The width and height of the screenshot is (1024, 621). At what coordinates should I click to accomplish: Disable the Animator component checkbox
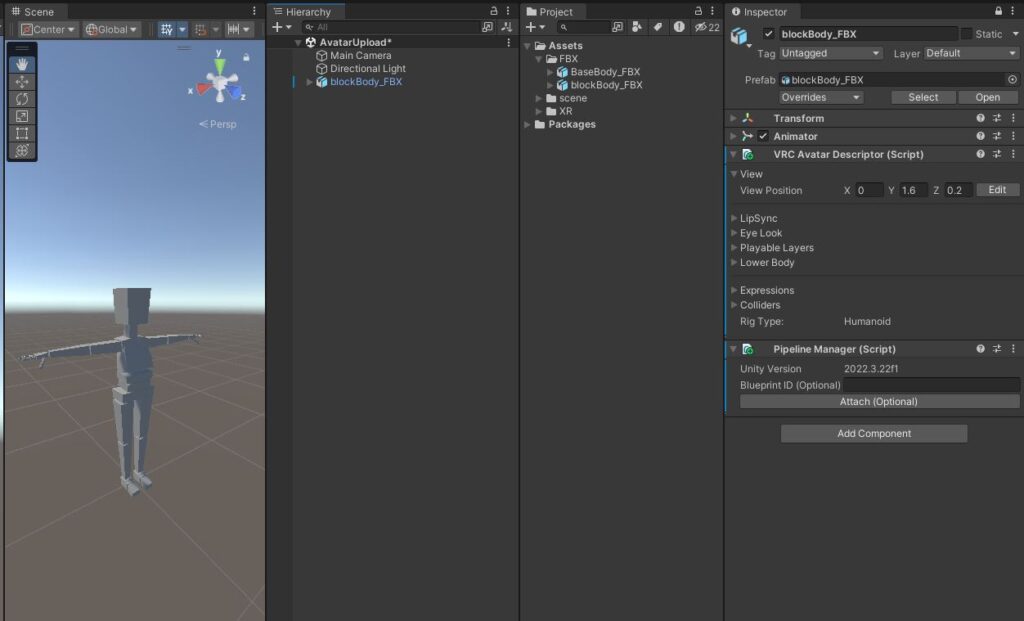(x=763, y=137)
